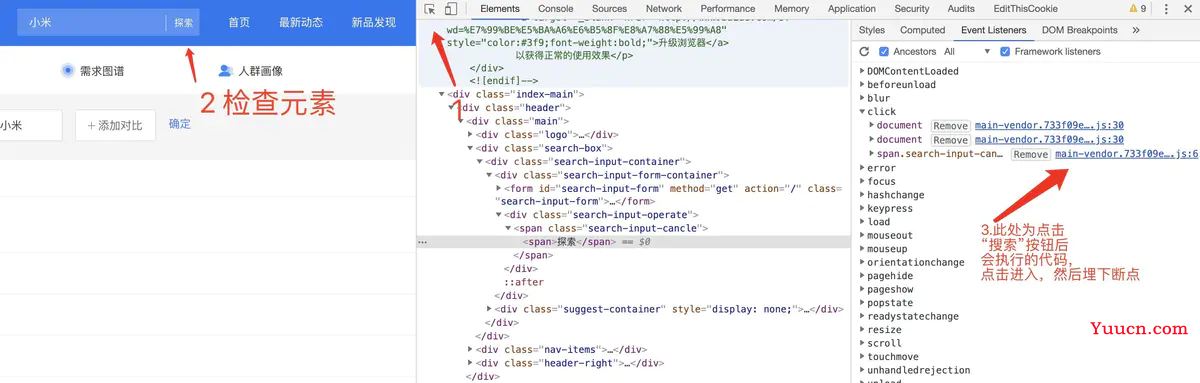Screen dimensions: 1200x383
Task: Open the Computed sidebar tab
Action: 923,30
